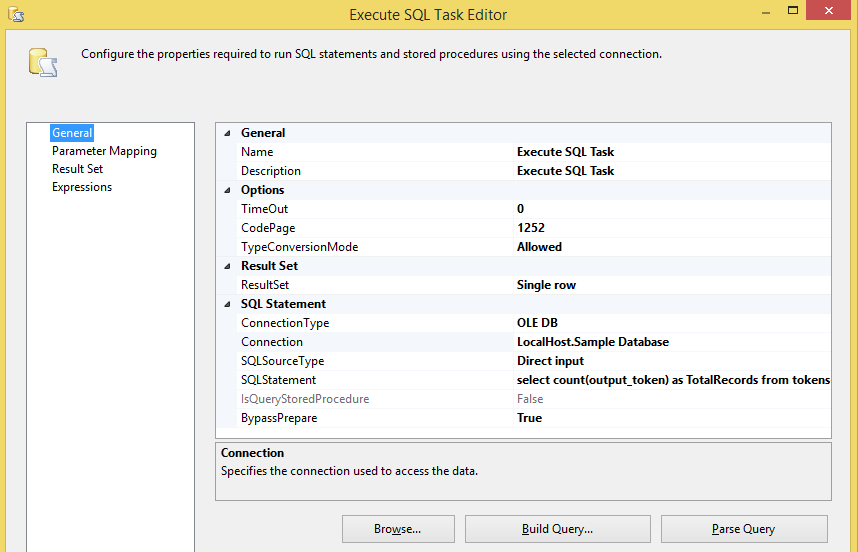Select the SQLStatement query text field
Viewport: 858px width, 552px height.
pyautogui.click(x=672, y=380)
